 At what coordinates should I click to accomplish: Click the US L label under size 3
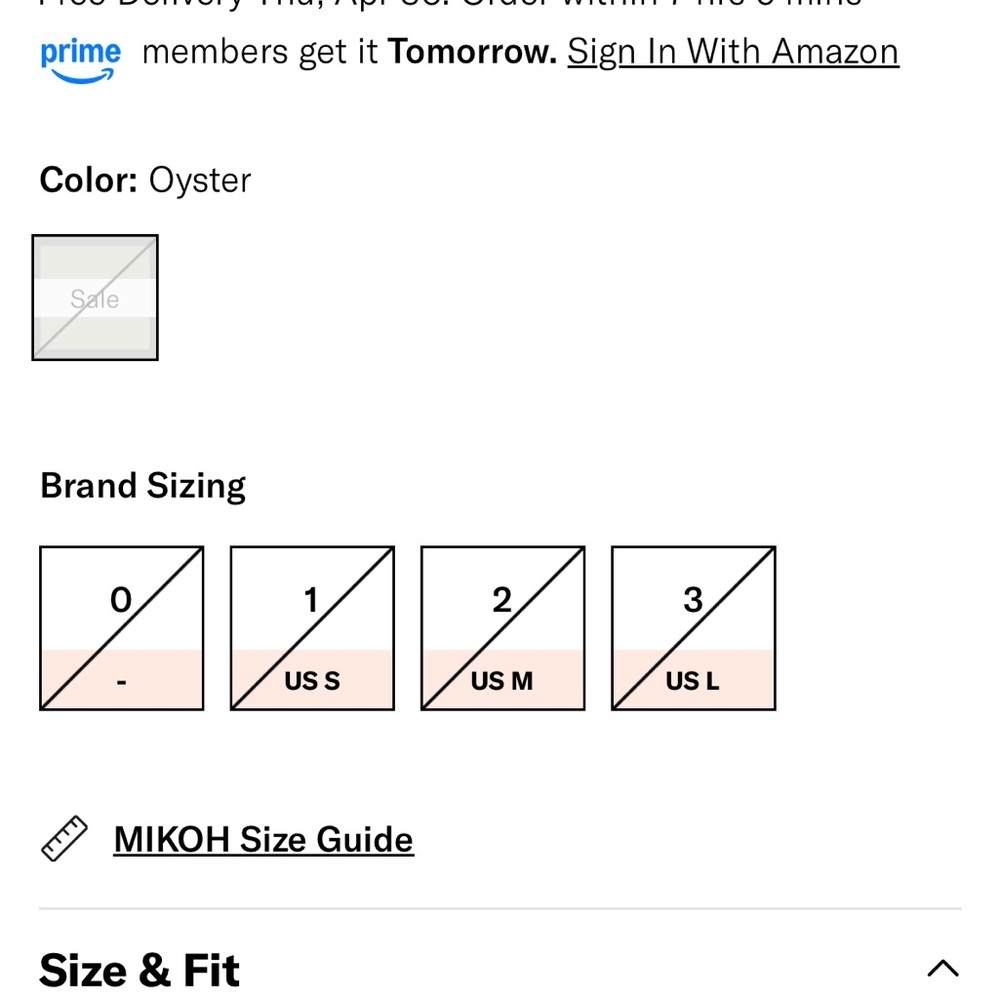[693, 681]
